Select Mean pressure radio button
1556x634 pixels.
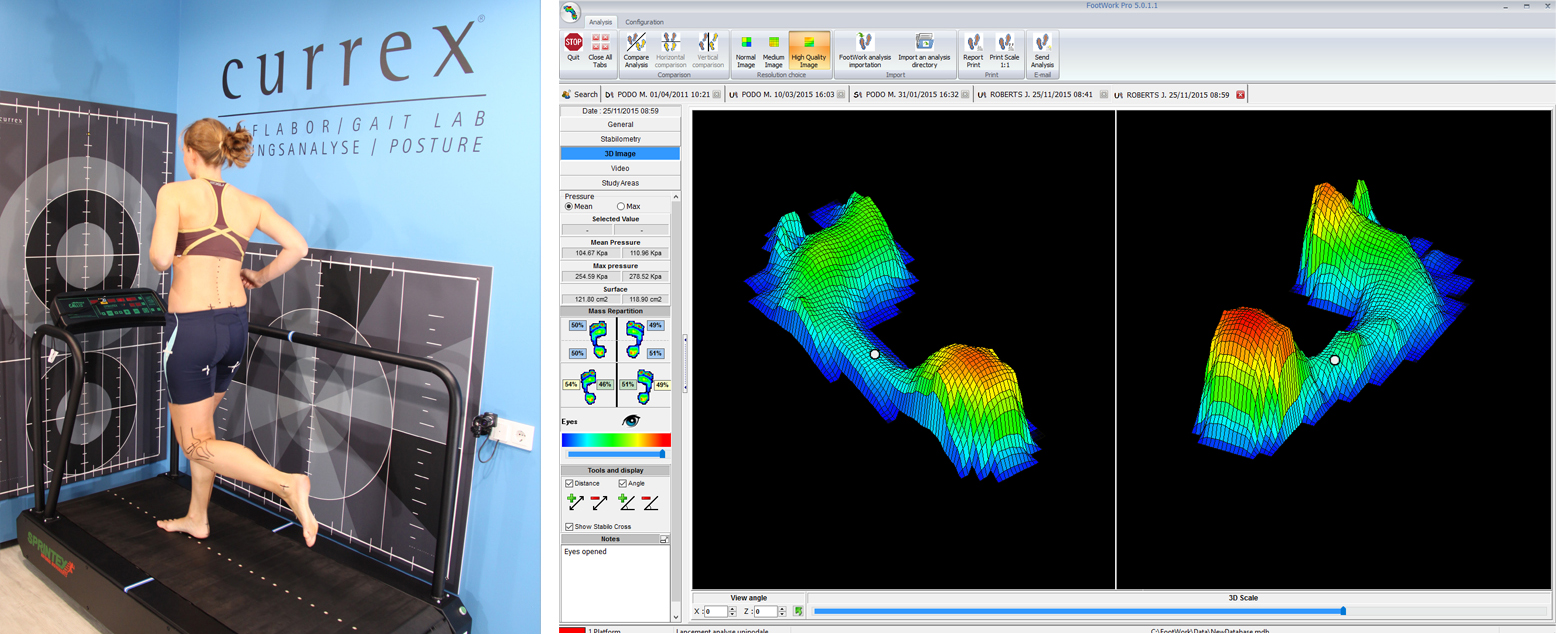tap(569, 207)
